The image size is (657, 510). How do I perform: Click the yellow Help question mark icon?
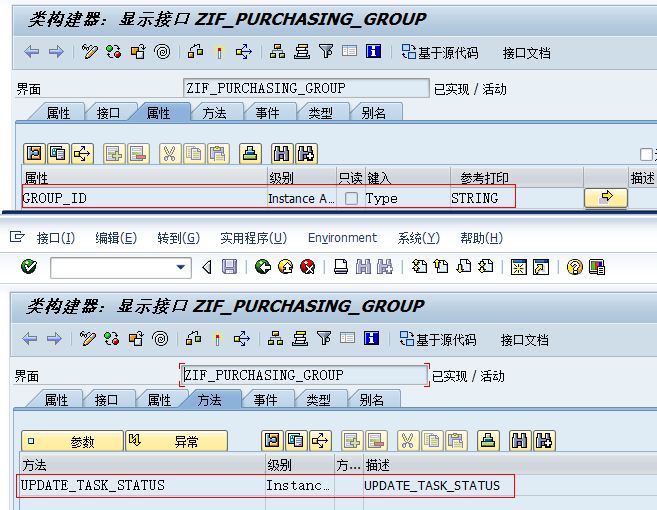[x=574, y=267]
